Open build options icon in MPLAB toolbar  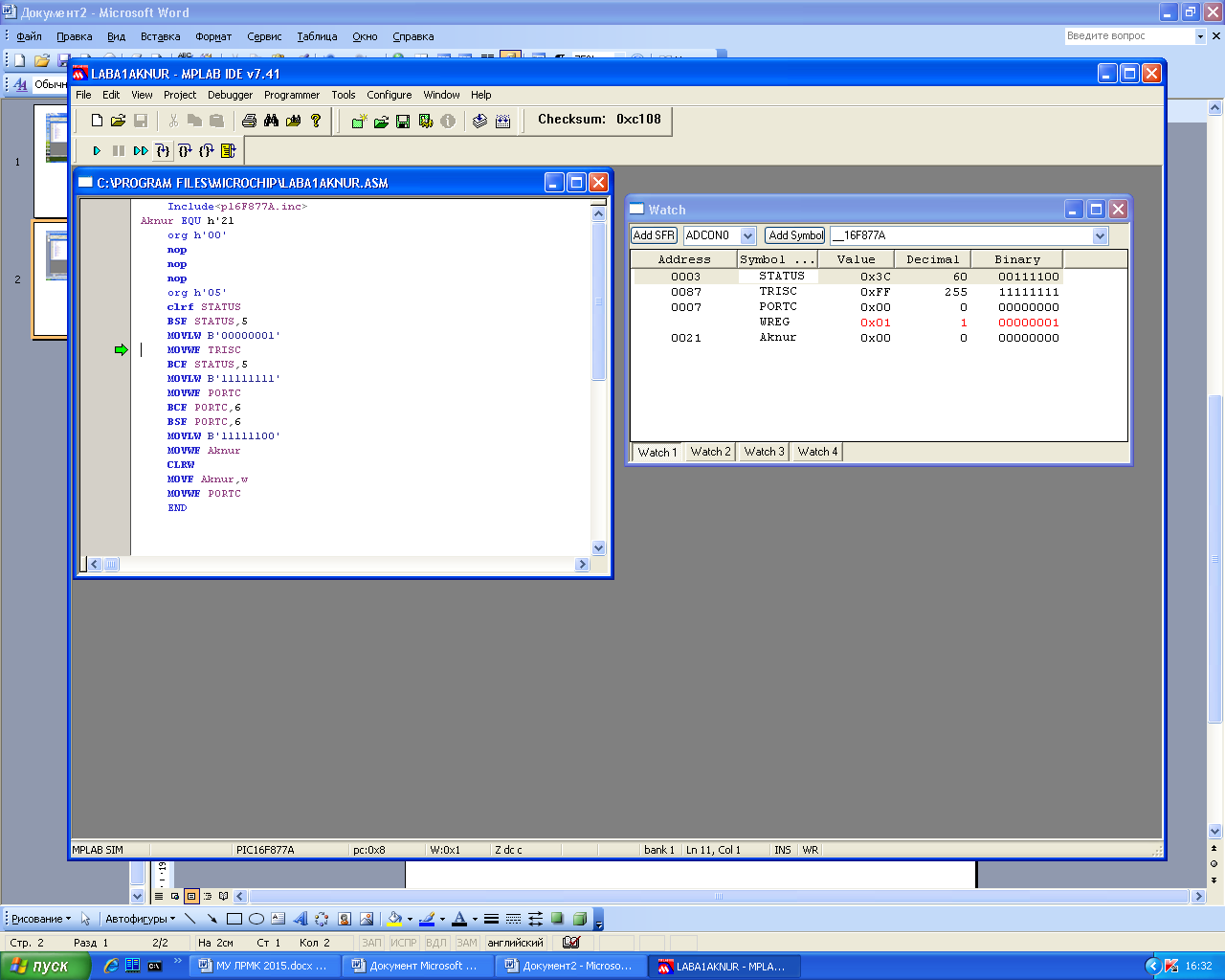click(426, 121)
